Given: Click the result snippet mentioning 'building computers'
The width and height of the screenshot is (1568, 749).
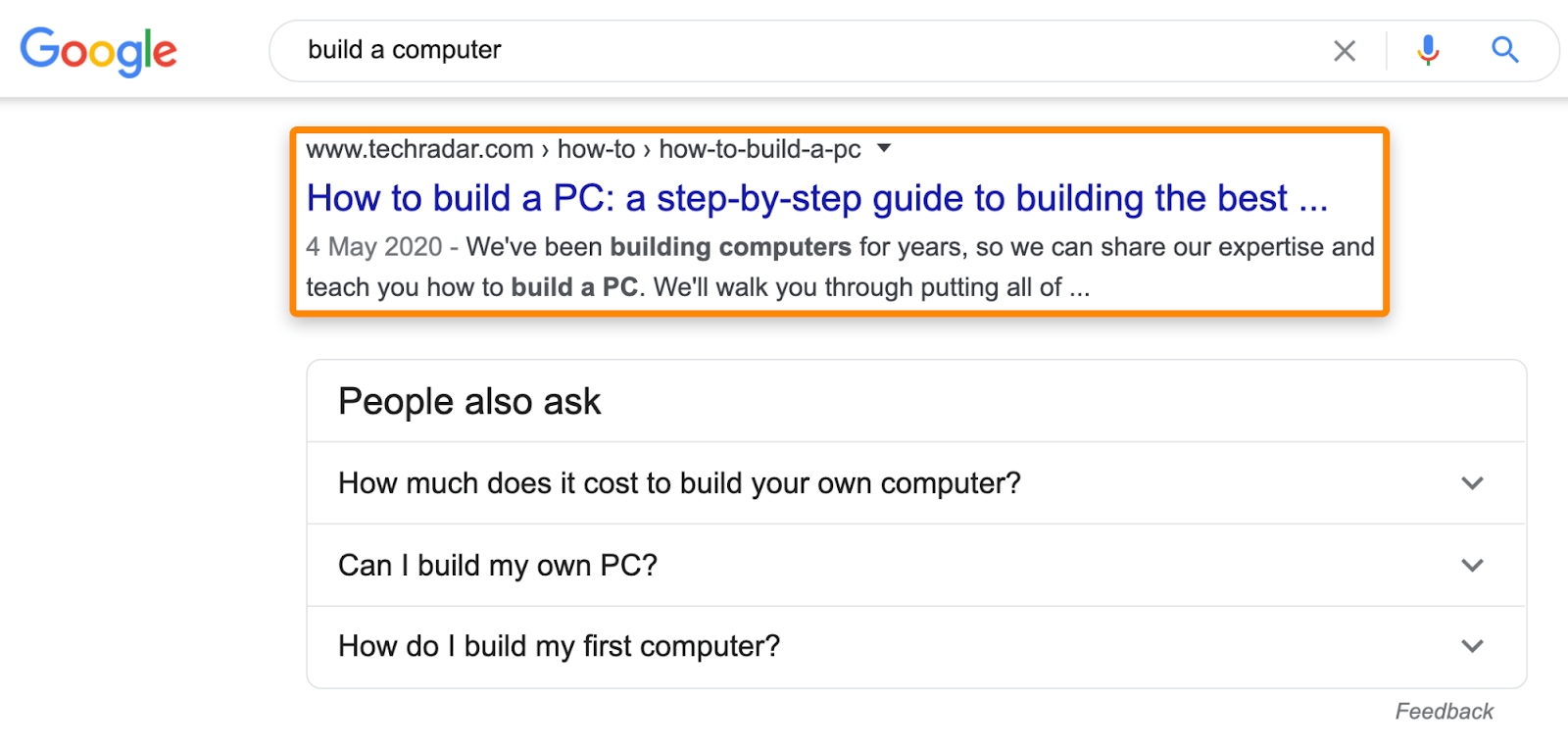Looking at the screenshot, I should pyautogui.click(x=840, y=267).
